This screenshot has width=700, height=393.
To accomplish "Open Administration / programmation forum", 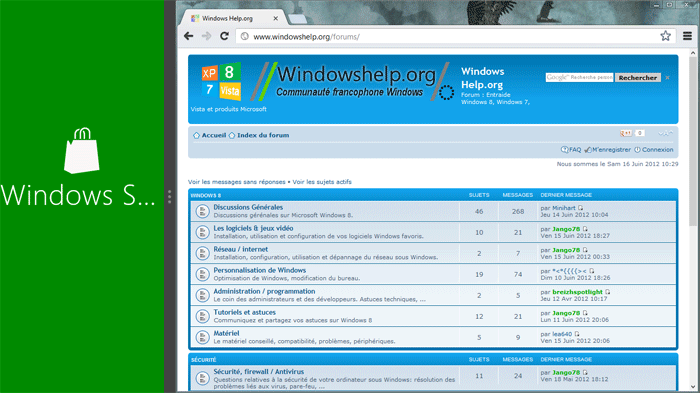I will (264, 291).
